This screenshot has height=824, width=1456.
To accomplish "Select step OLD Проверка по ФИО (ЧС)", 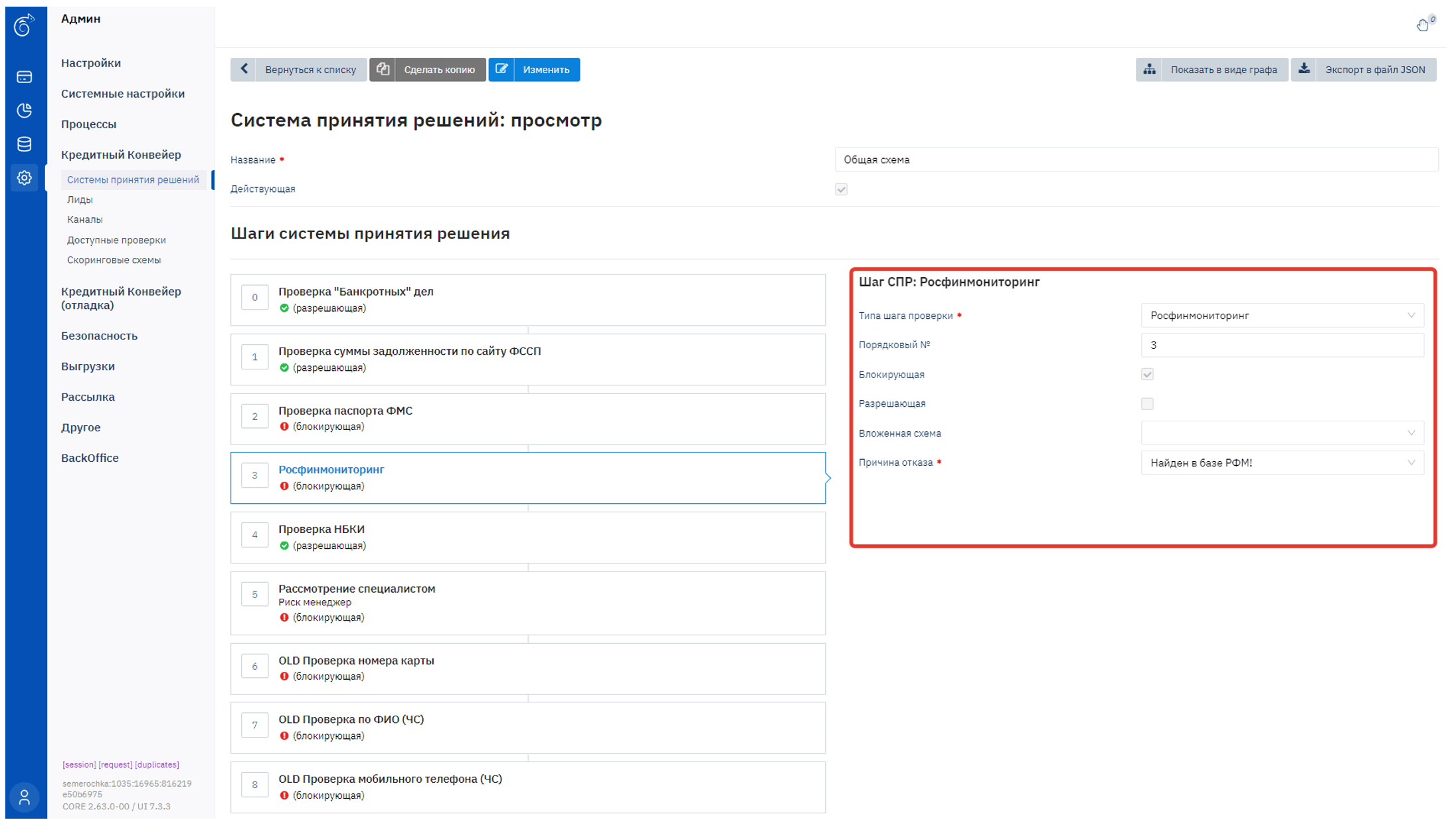I will (x=528, y=728).
